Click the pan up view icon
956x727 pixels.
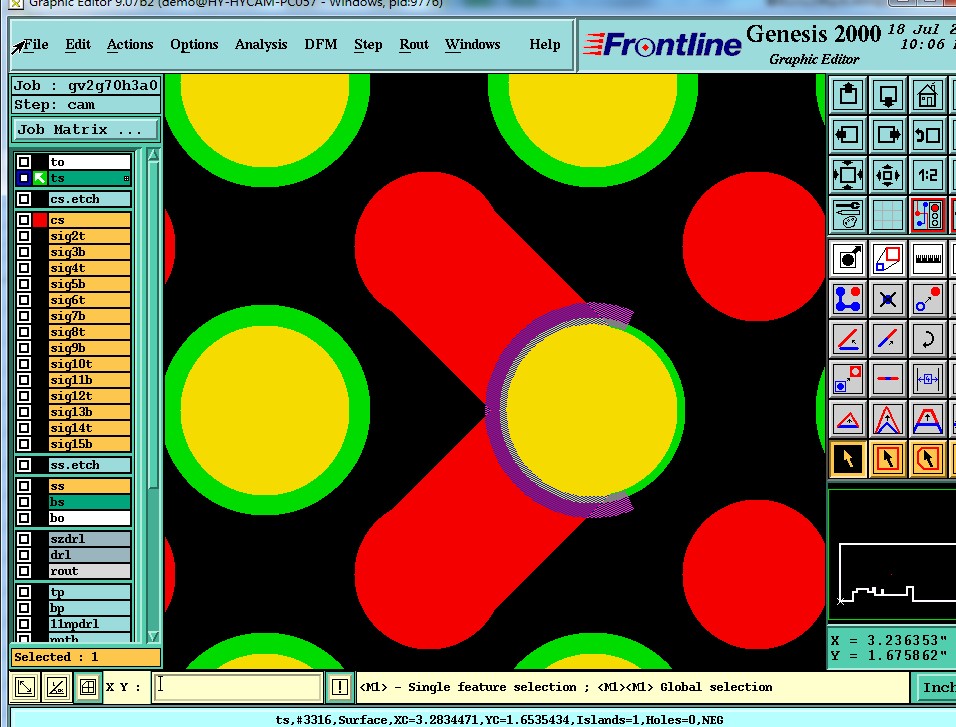pyautogui.click(x=848, y=95)
